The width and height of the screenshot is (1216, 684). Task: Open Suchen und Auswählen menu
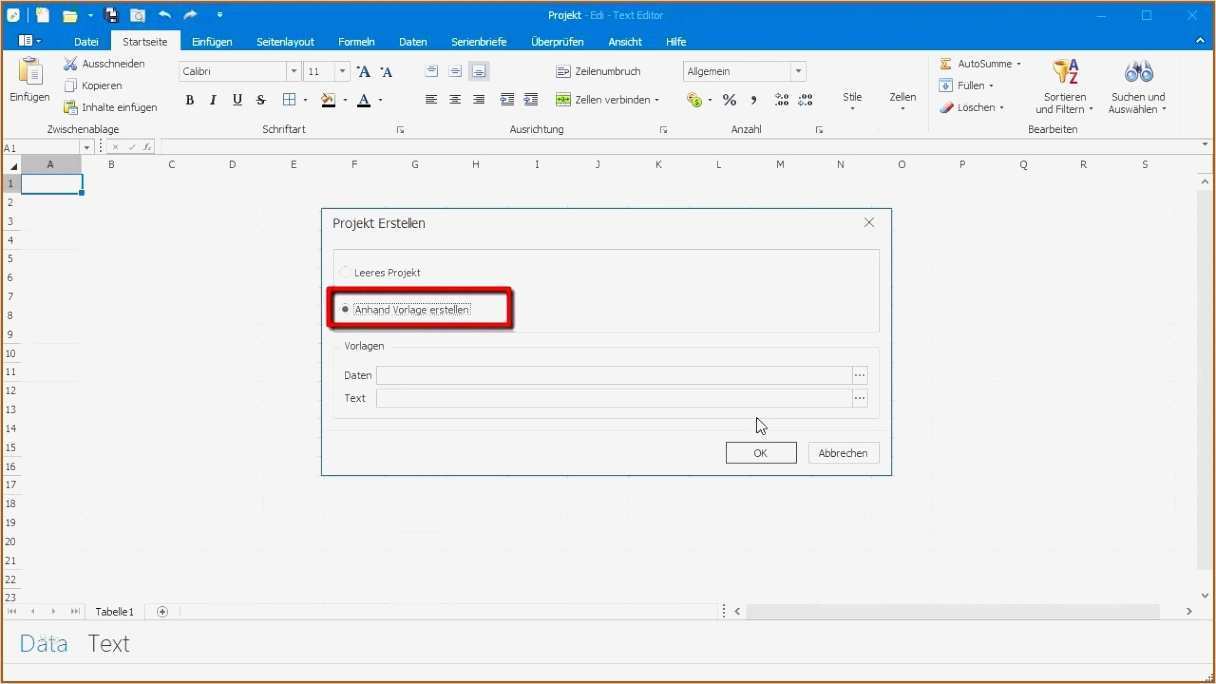(1138, 88)
